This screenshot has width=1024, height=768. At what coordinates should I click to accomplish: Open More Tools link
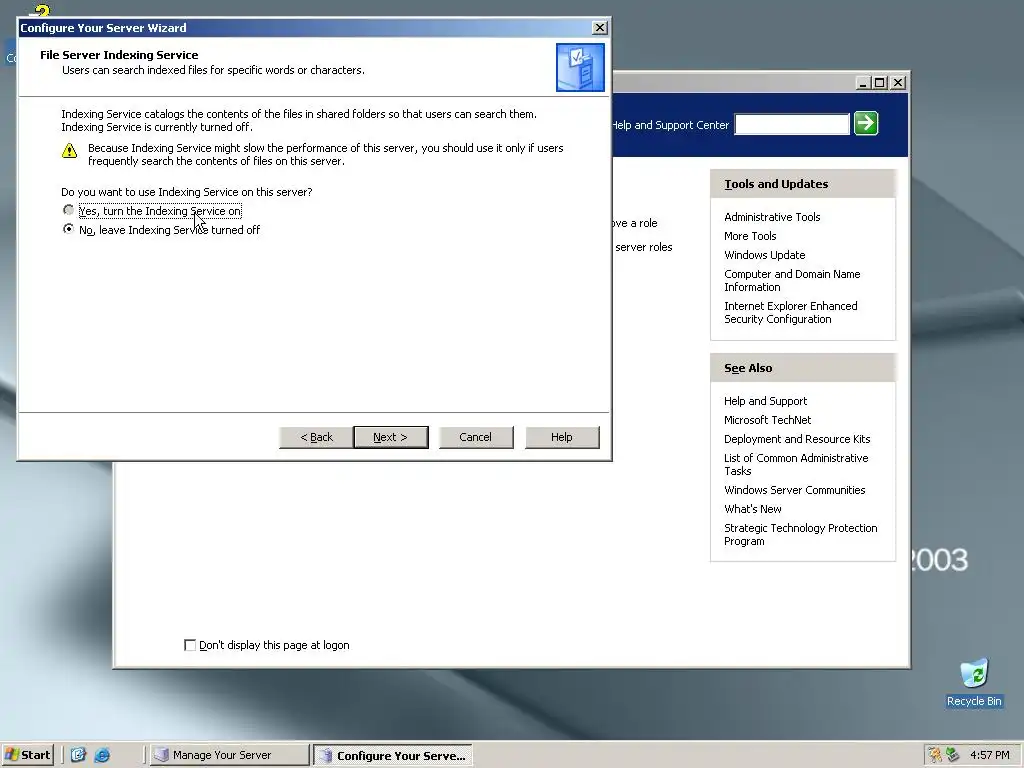[750, 236]
